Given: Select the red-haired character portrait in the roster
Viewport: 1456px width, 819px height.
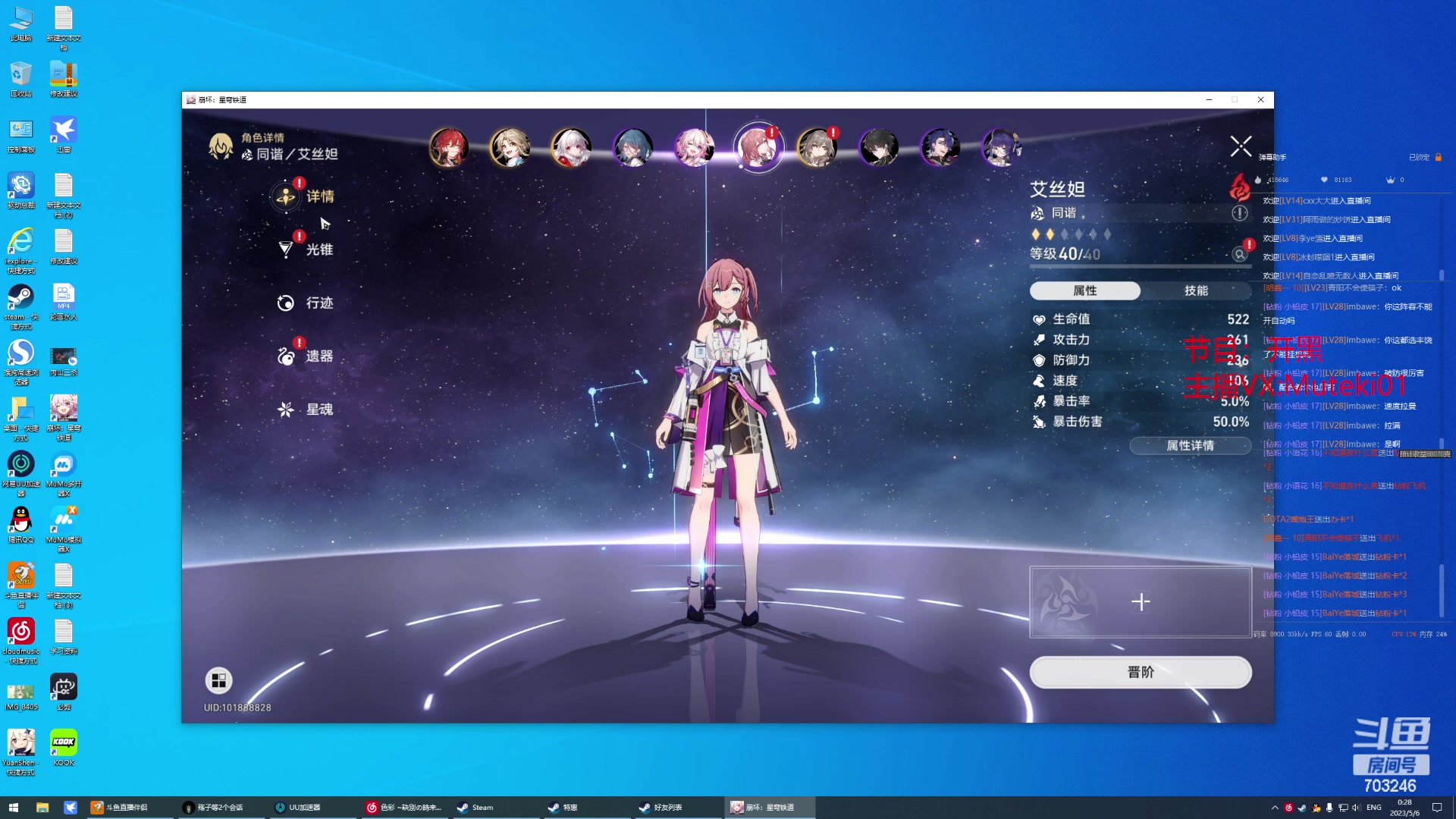Looking at the screenshot, I should click(x=449, y=146).
